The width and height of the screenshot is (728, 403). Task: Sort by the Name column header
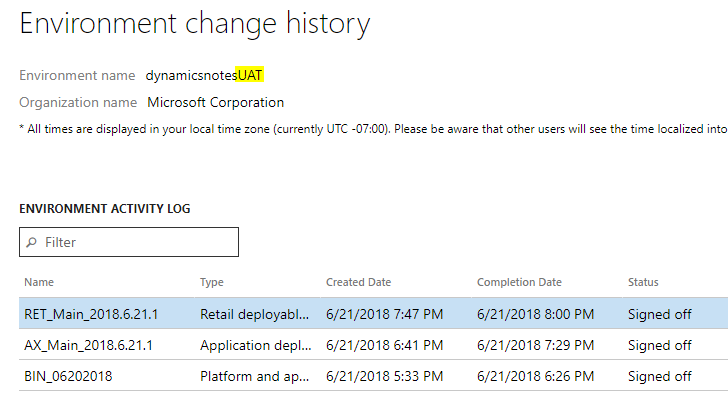tap(39, 282)
